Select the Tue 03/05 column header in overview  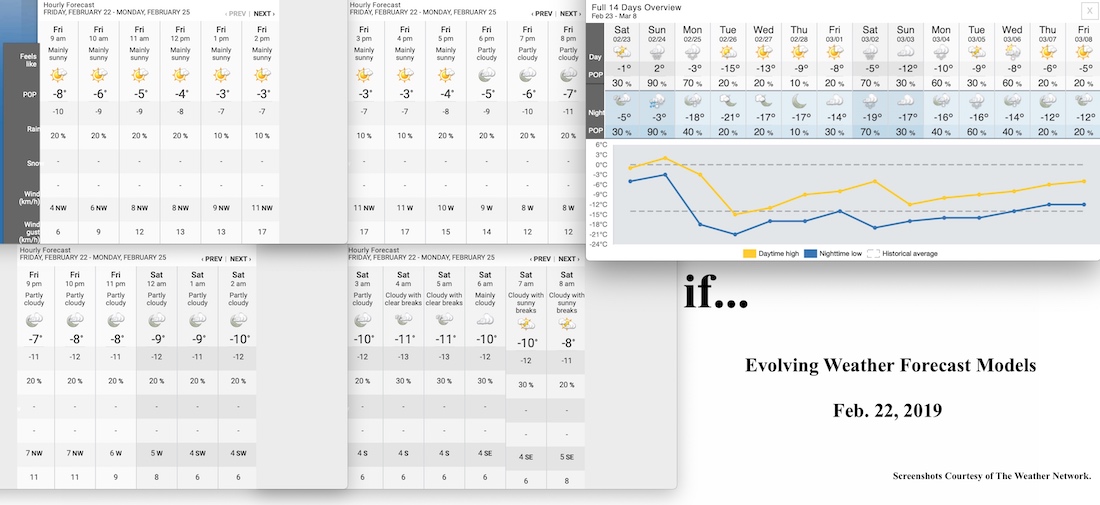[x=977, y=34]
